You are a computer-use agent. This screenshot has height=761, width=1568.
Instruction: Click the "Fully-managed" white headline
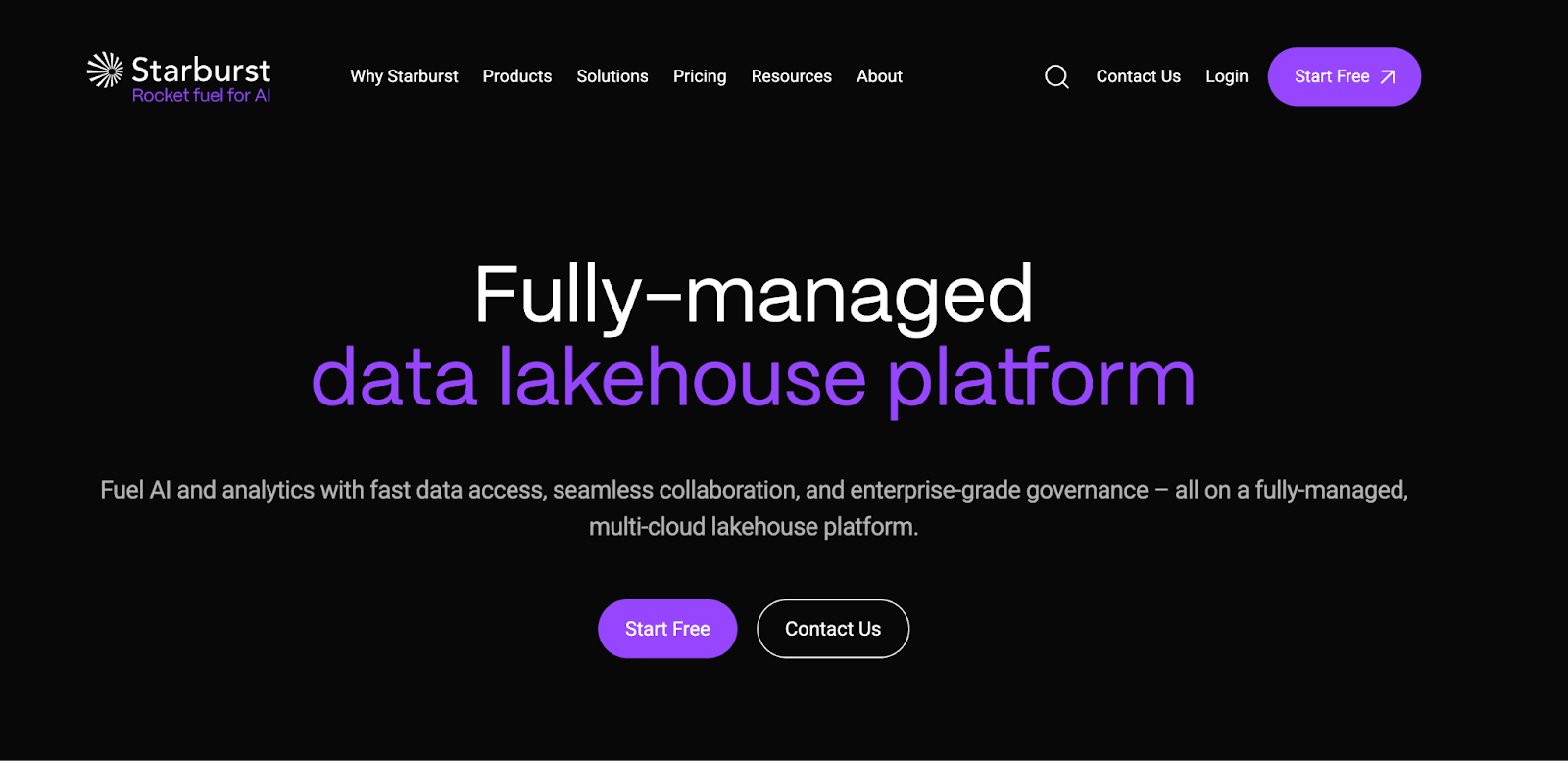pos(753,295)
